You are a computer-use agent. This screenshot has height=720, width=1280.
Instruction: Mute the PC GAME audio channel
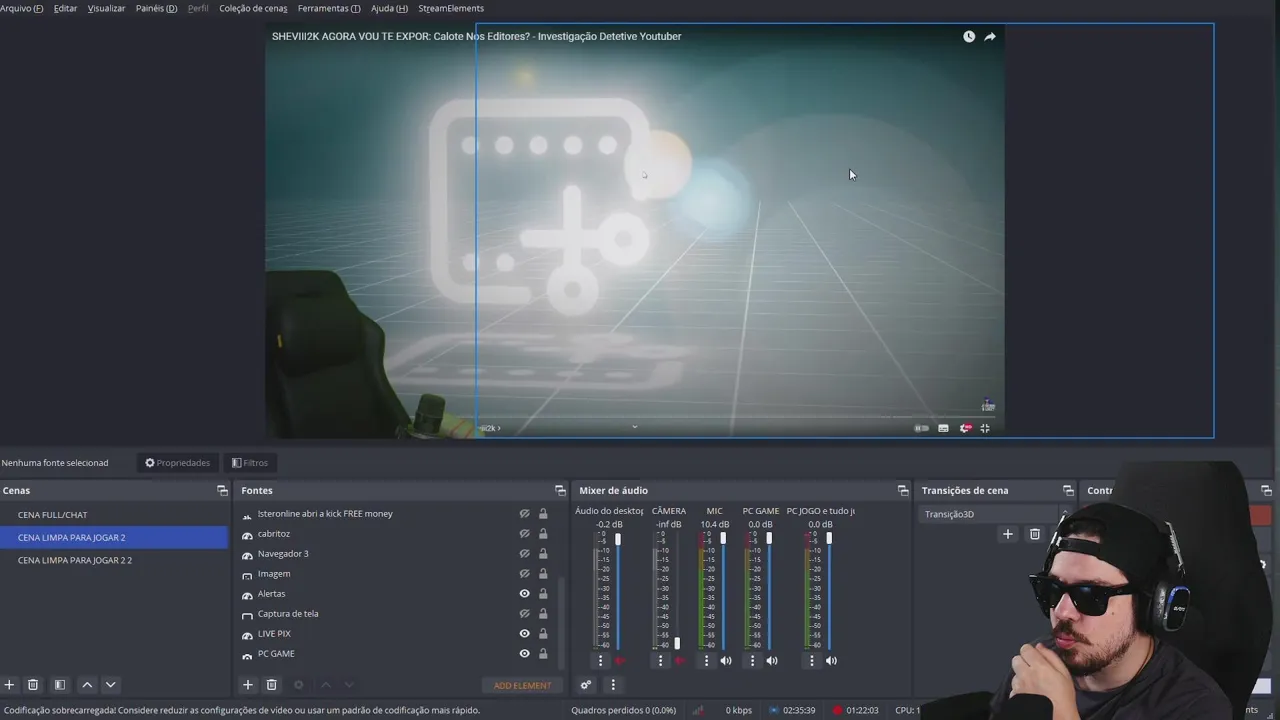772,661
